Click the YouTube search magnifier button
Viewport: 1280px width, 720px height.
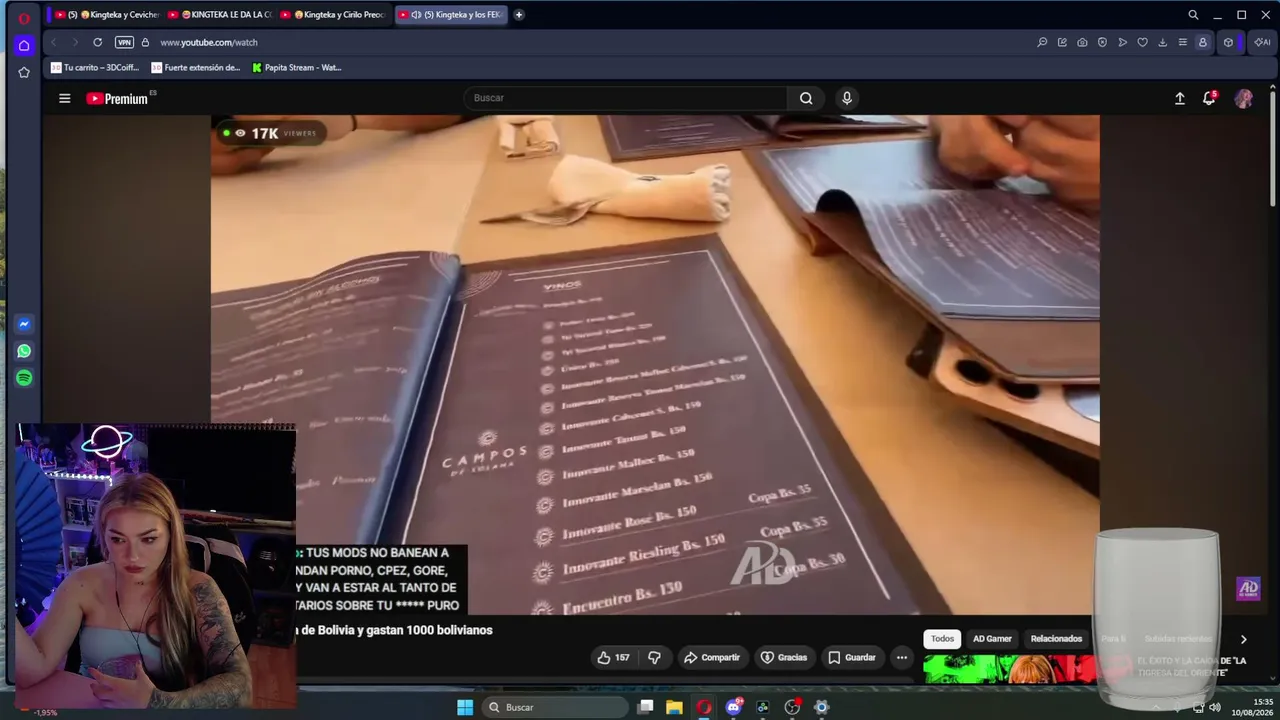coord(806,98)
